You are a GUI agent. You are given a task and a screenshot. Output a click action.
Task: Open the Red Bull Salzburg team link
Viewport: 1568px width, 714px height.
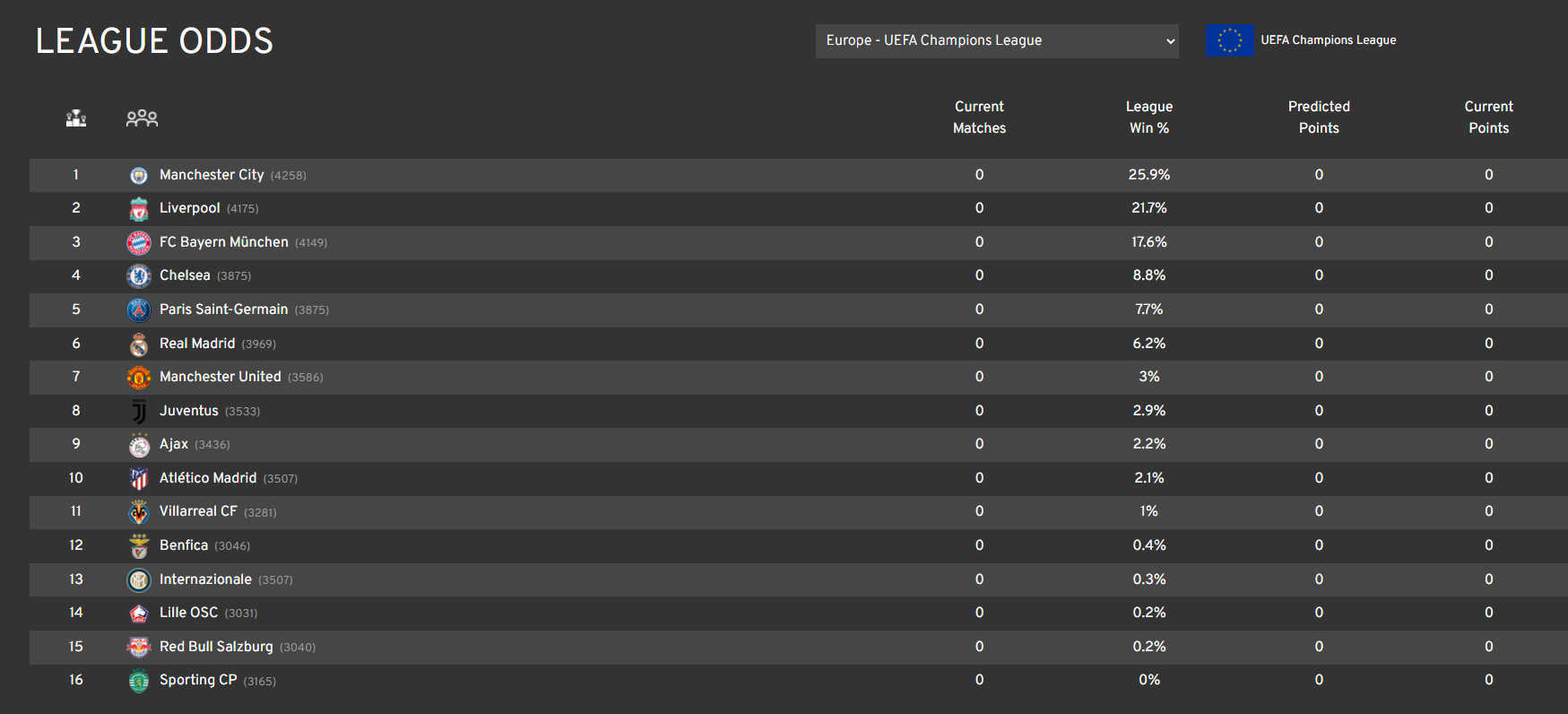[216, 647]
